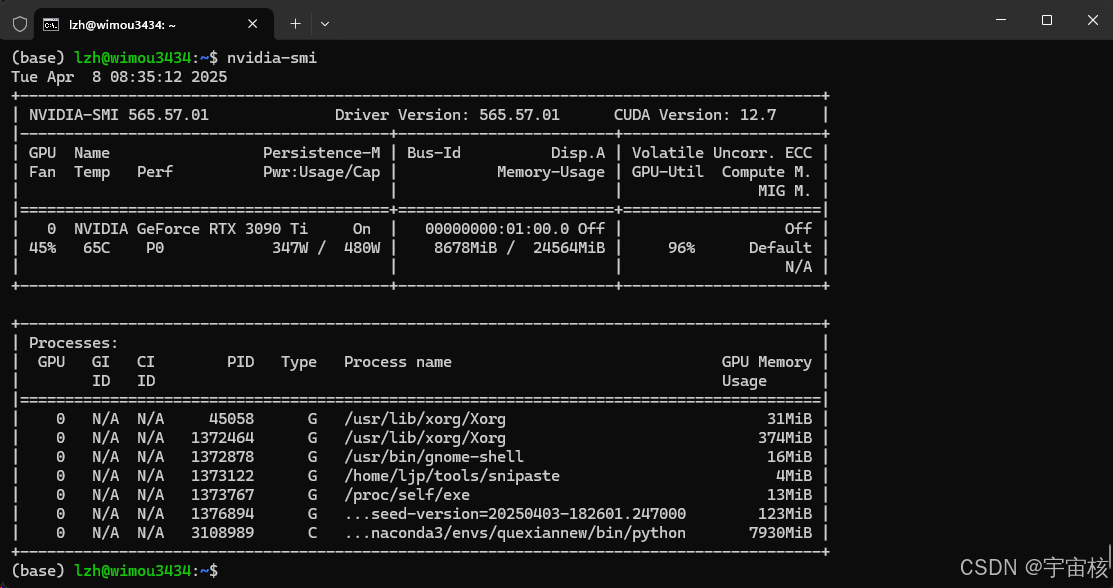The height and width of the screenshot is (588, 1113).
Task: Click the Xorg path in the PID 45058 row
Action: [x=425, y=419]
